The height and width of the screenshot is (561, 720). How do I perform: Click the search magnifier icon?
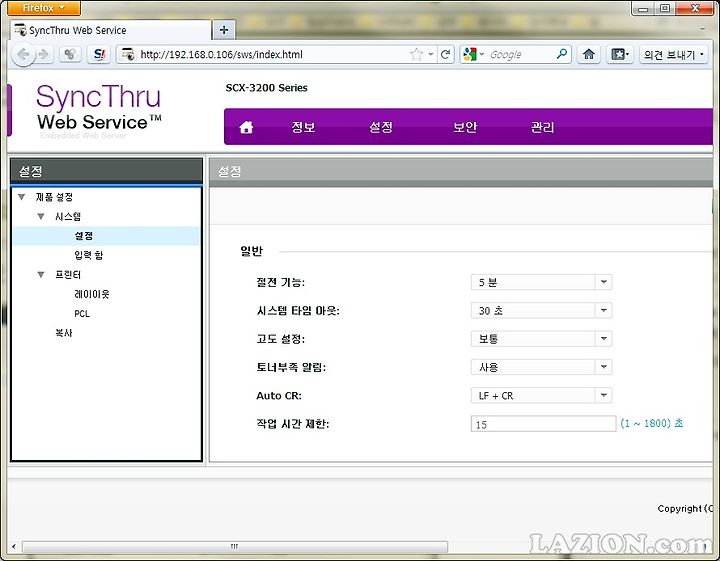562,54
